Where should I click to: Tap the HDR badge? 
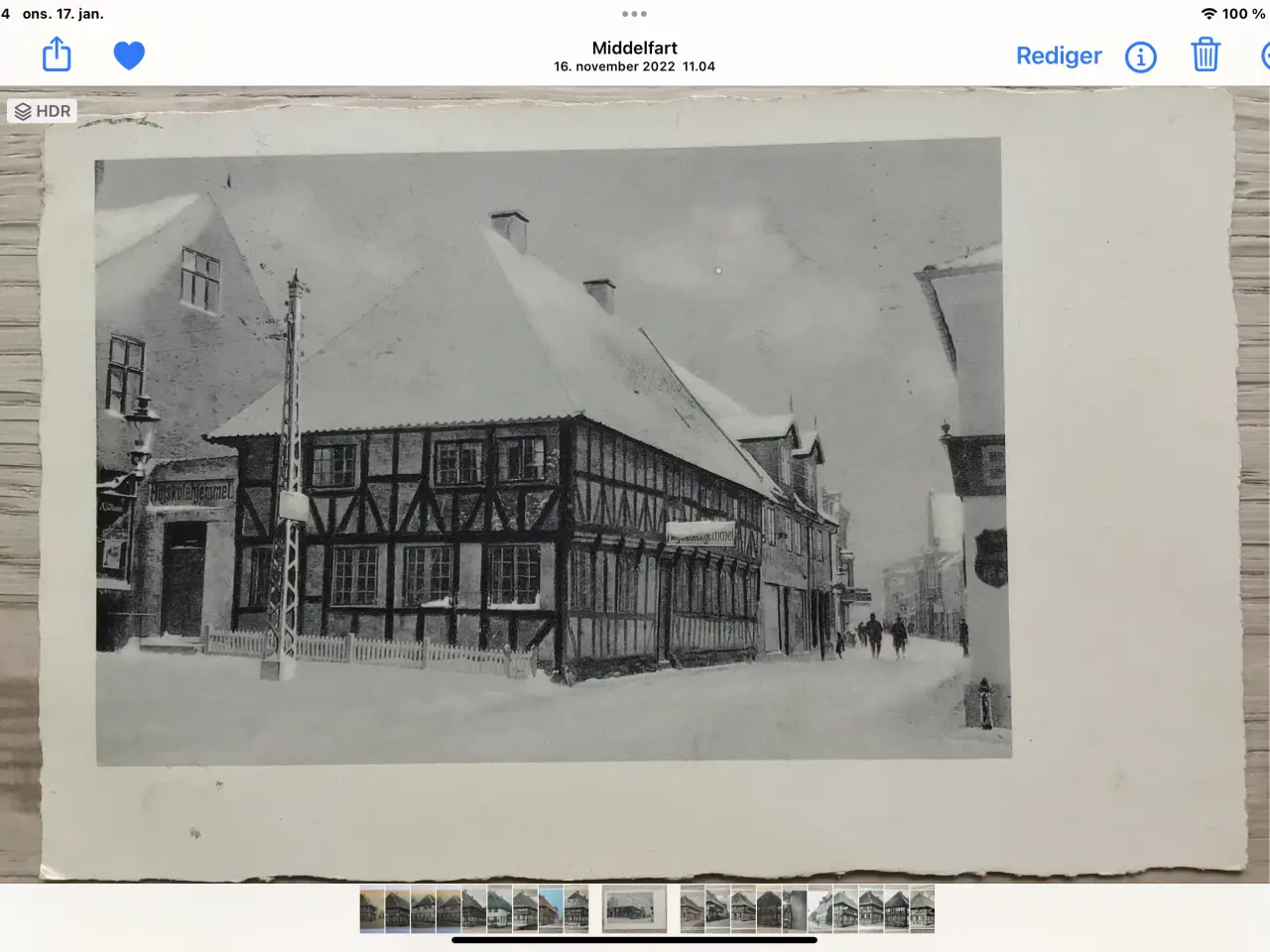coord(43,111)
